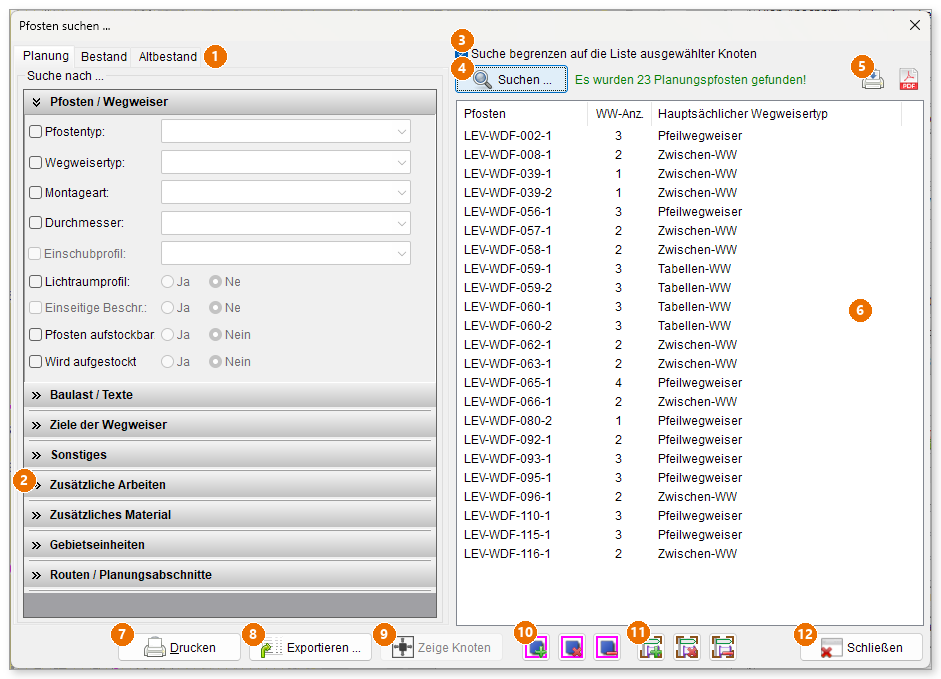Screen dimensions: 941x679
Task: Expand the Sonstiges section
Action: click(230, 455)
